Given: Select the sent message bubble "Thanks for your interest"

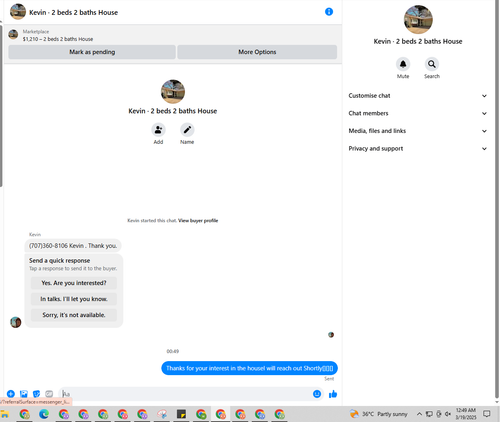Looking at the screenshot, I should pyautogui.click(x=249, y=368).
